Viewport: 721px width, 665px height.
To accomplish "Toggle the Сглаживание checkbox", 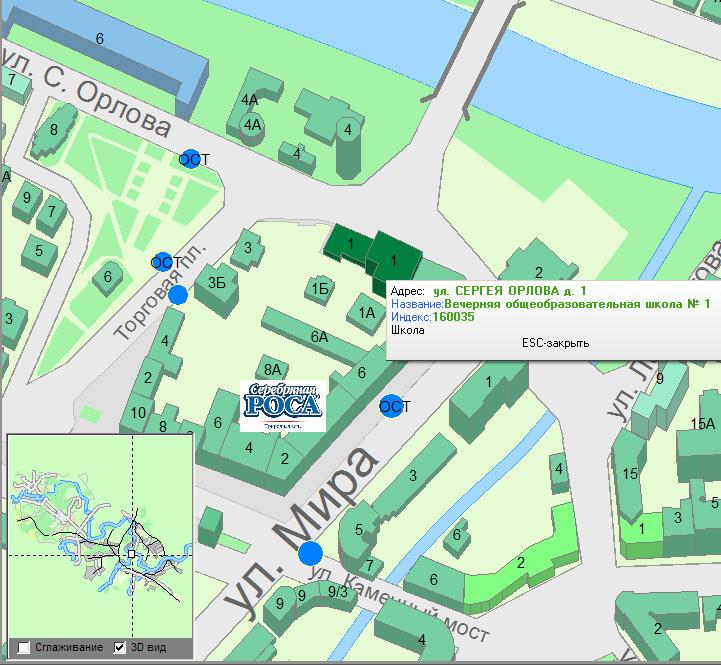I will [24, 647].
